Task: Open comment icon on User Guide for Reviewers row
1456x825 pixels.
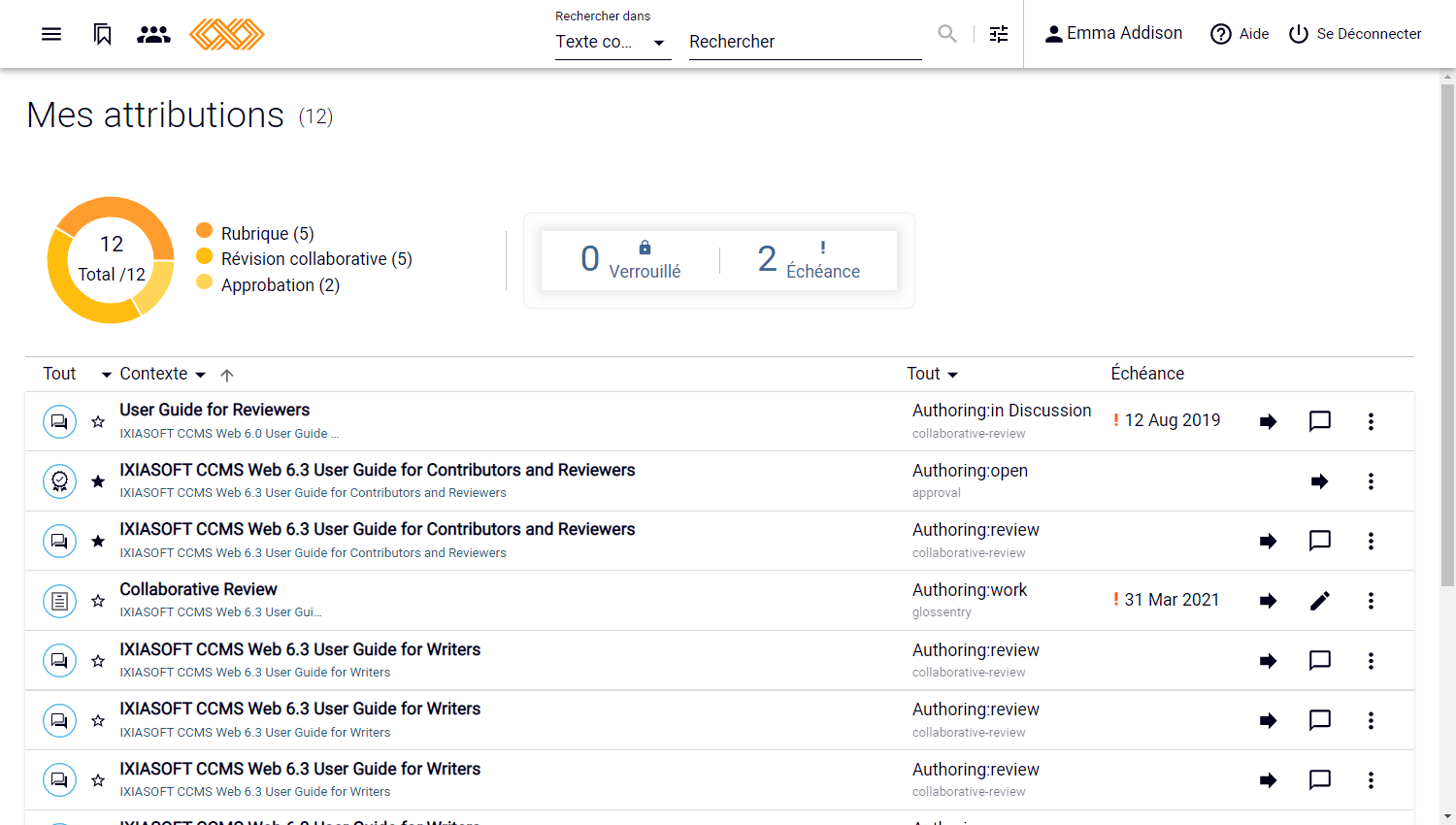Action: [1320, 421]
